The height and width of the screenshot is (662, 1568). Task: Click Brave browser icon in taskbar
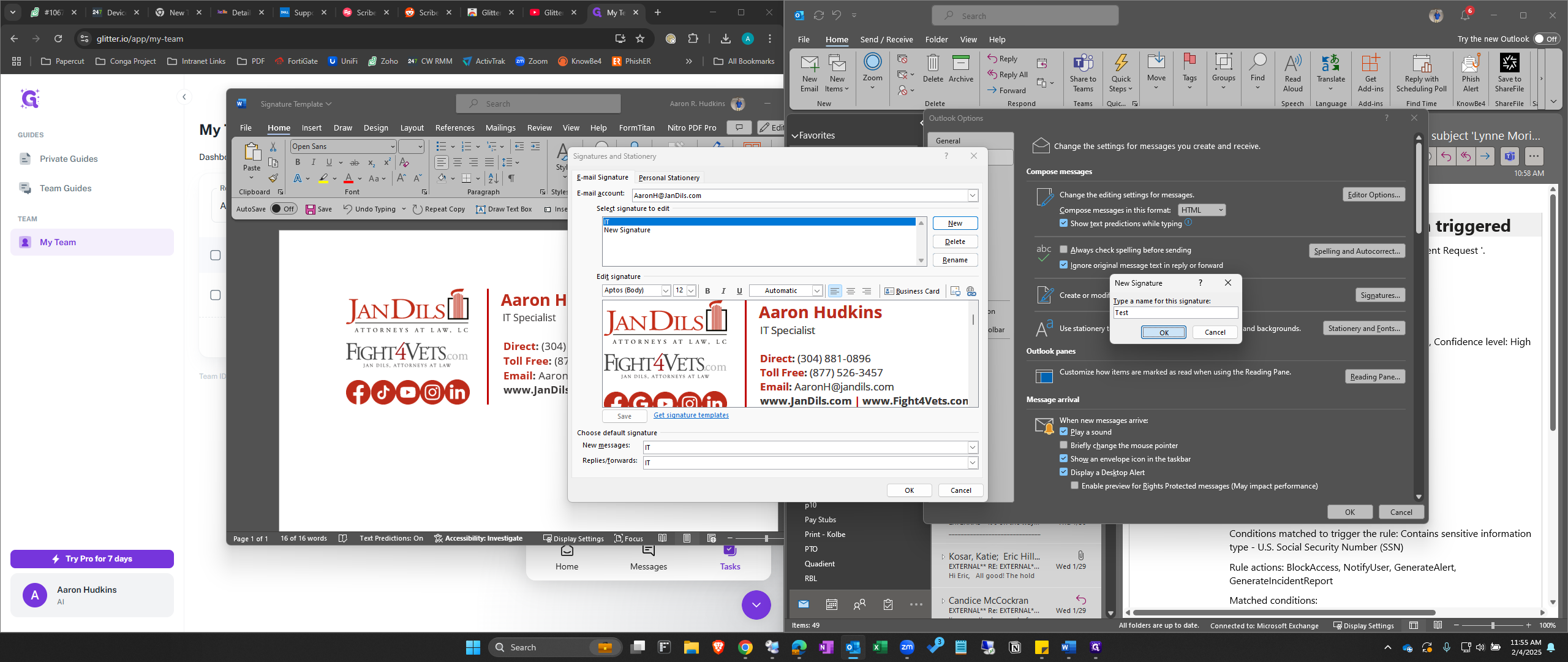click(x=718, y=647)
